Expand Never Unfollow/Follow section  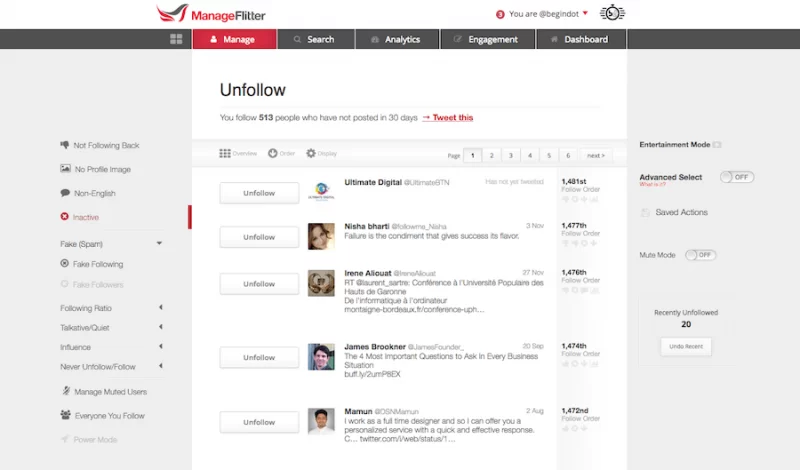pyautogui.click(x=161, y=365)
